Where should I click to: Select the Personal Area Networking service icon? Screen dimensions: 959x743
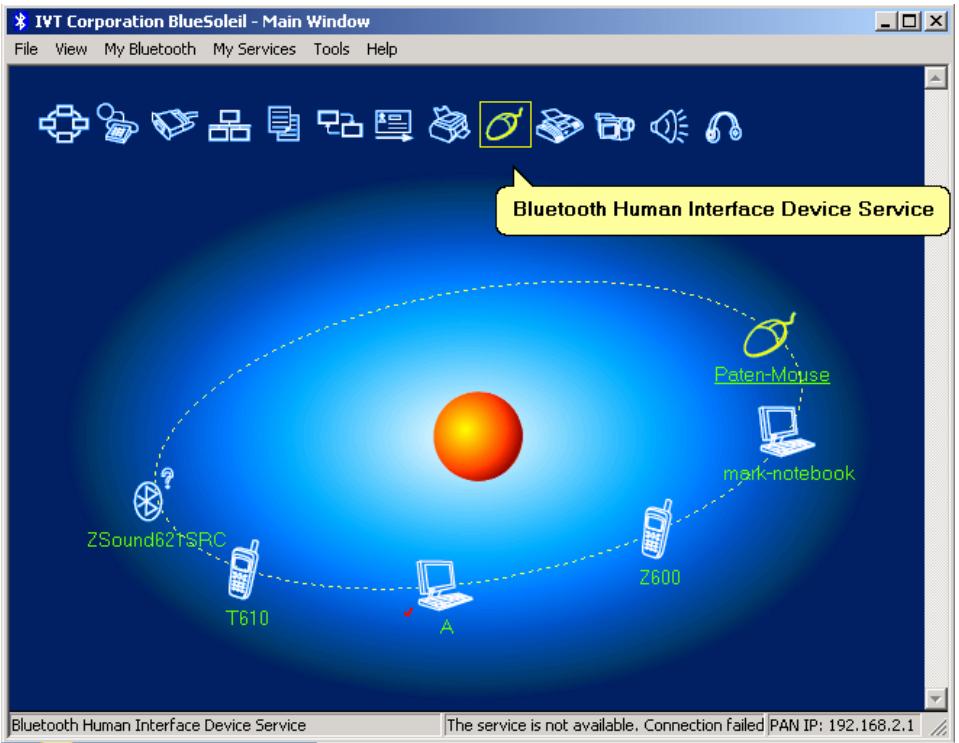[x=64, y=124]
